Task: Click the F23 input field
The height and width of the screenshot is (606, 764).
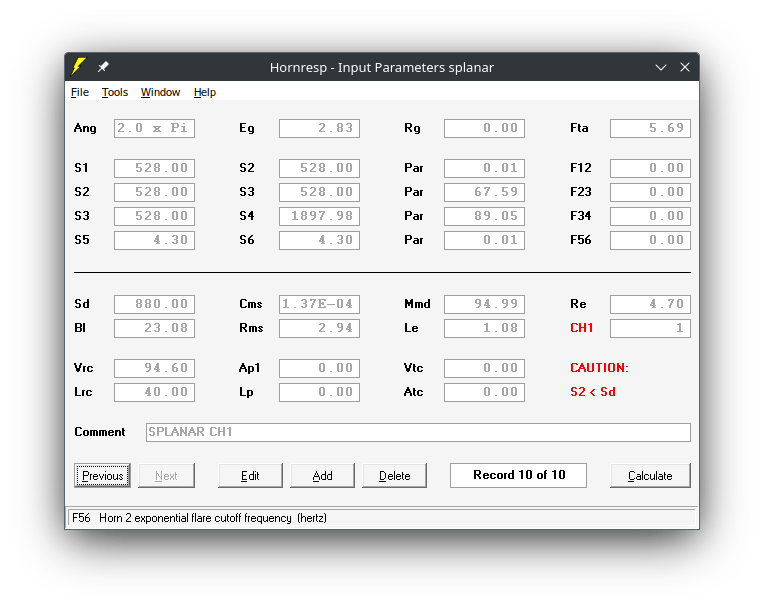Action: coord(650,192)
